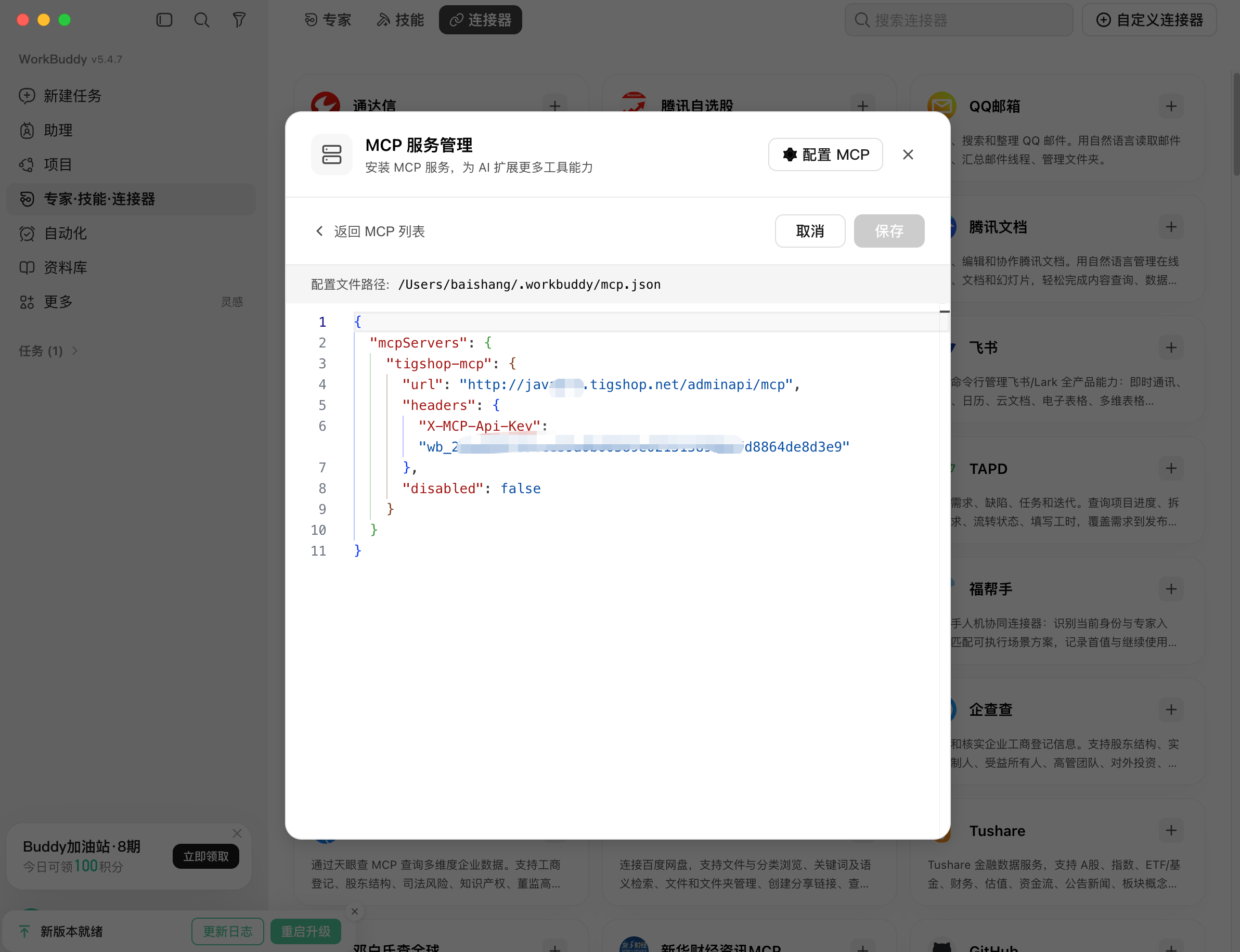Viewport: 1240px width, 952px height.
Task: Click 重启升级 to restart and upgrade
Action: pos(306,932)
